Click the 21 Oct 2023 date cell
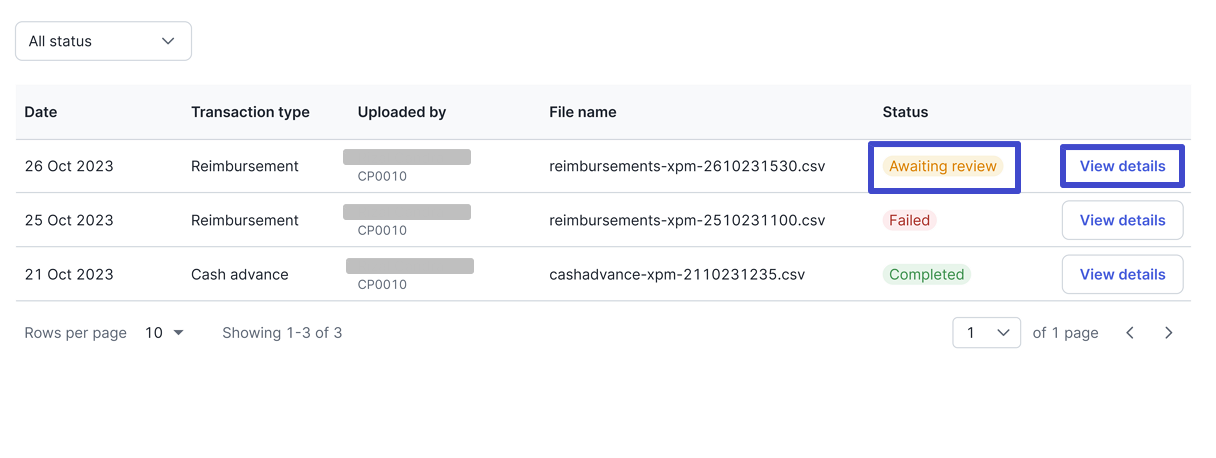 point(69,274)
